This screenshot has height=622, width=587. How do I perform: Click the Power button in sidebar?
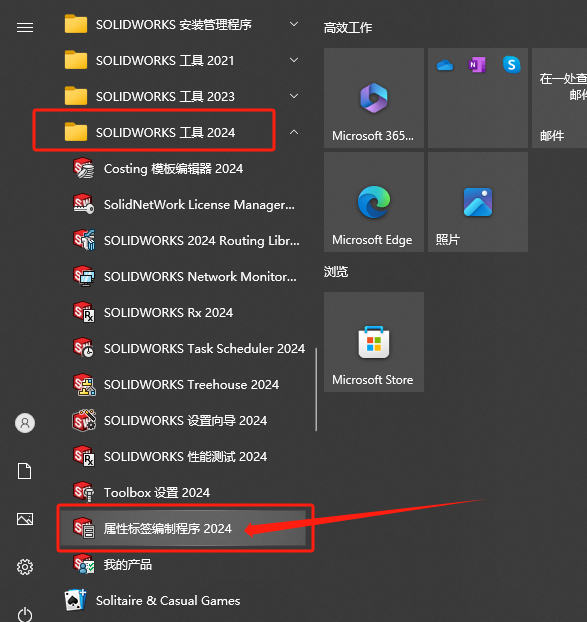[25, 614]
